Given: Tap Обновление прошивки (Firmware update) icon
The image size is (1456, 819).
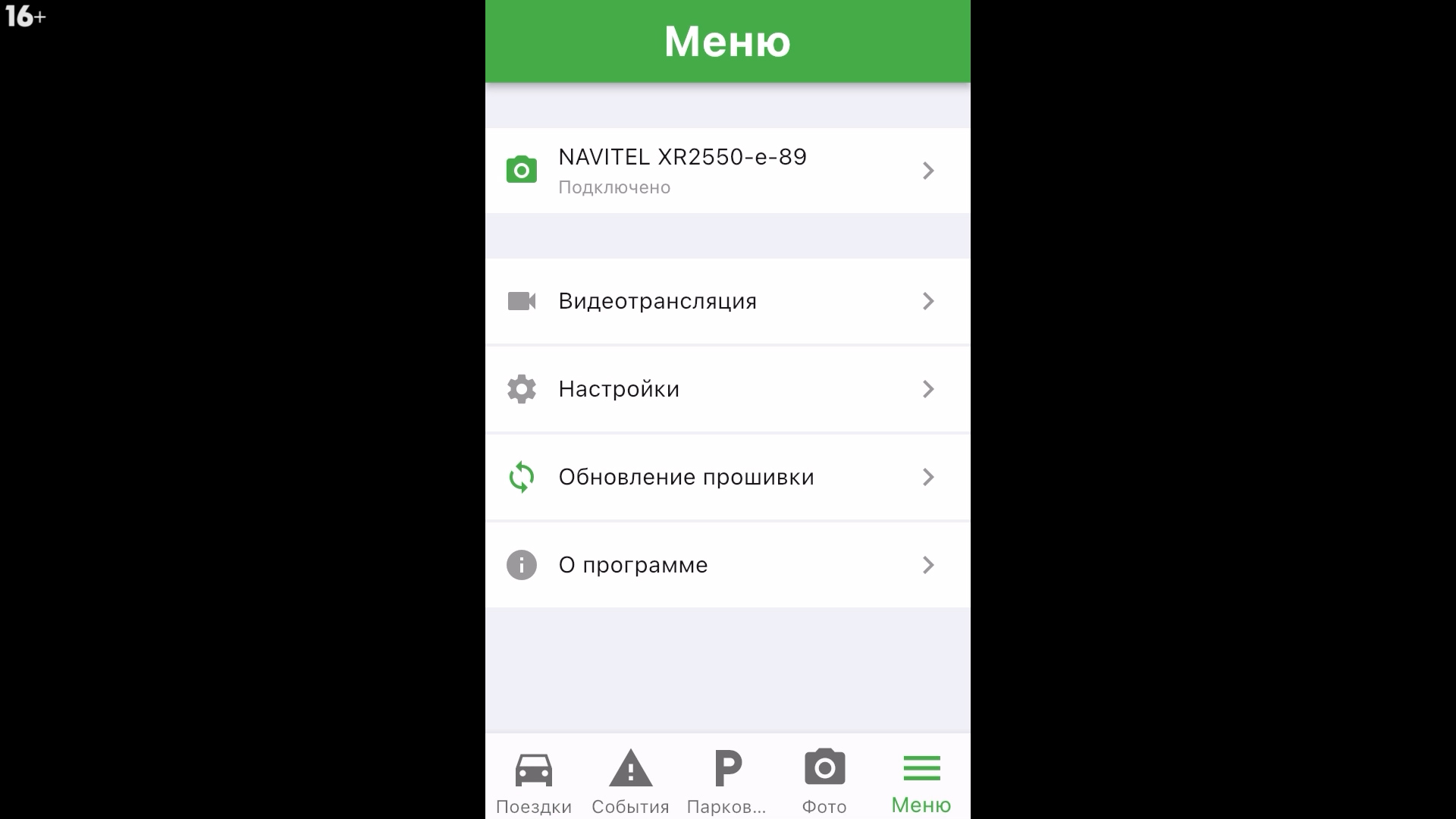Looking at the screenshot, I should [x=522, y=476].
